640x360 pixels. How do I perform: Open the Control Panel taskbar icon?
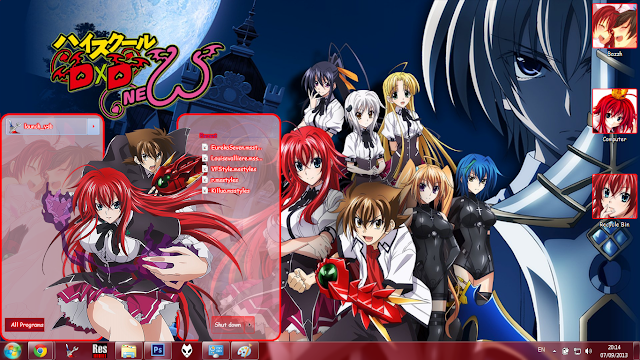[x=216, y=351]
